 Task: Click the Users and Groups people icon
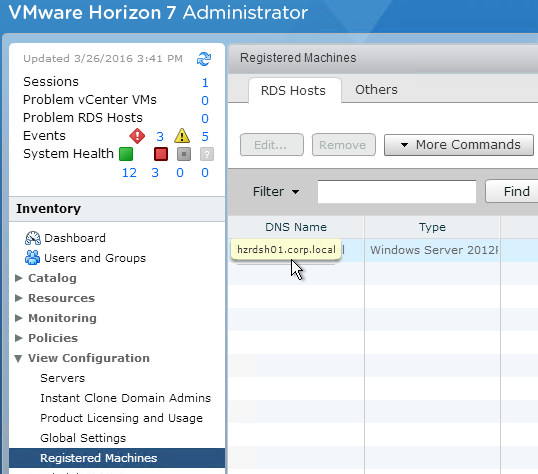tap(33, 258)
